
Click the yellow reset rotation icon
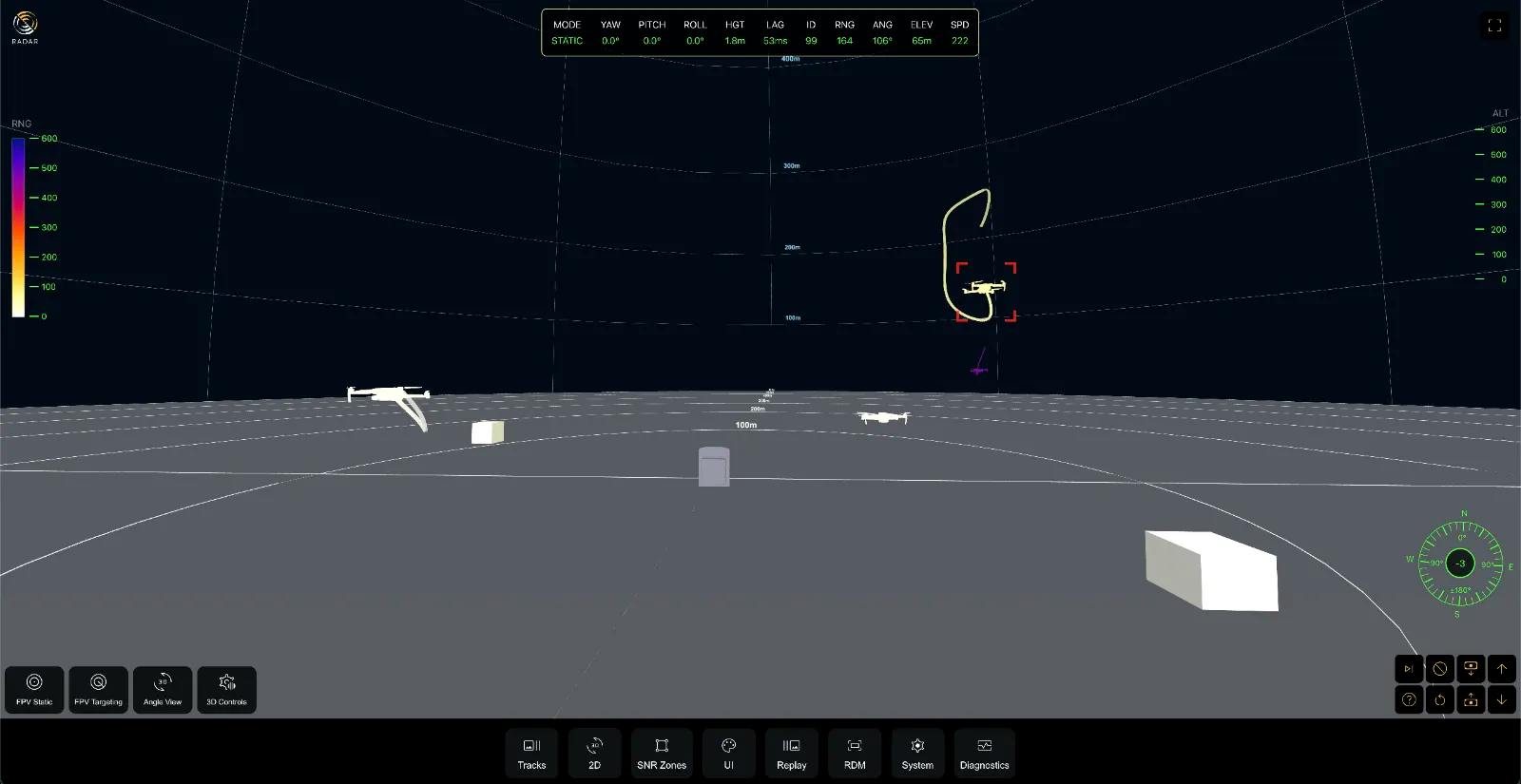coord(1440,700)
